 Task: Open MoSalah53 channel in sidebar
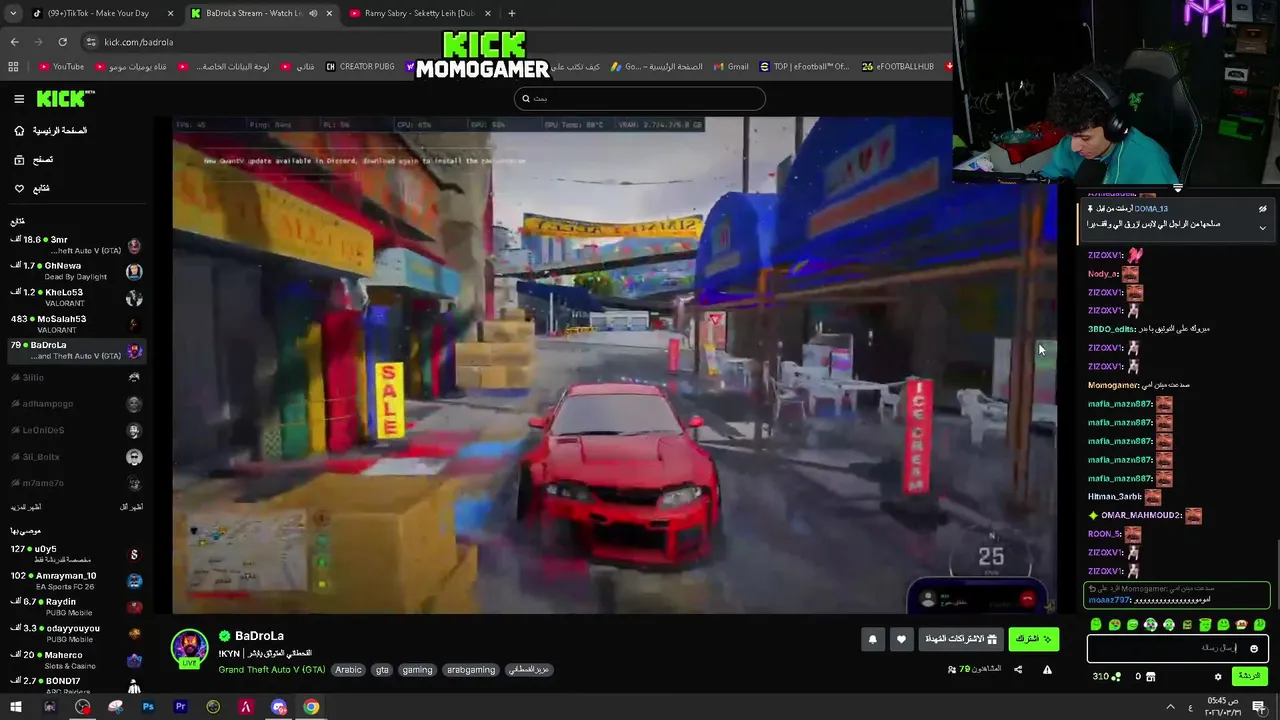coord(76,324)
